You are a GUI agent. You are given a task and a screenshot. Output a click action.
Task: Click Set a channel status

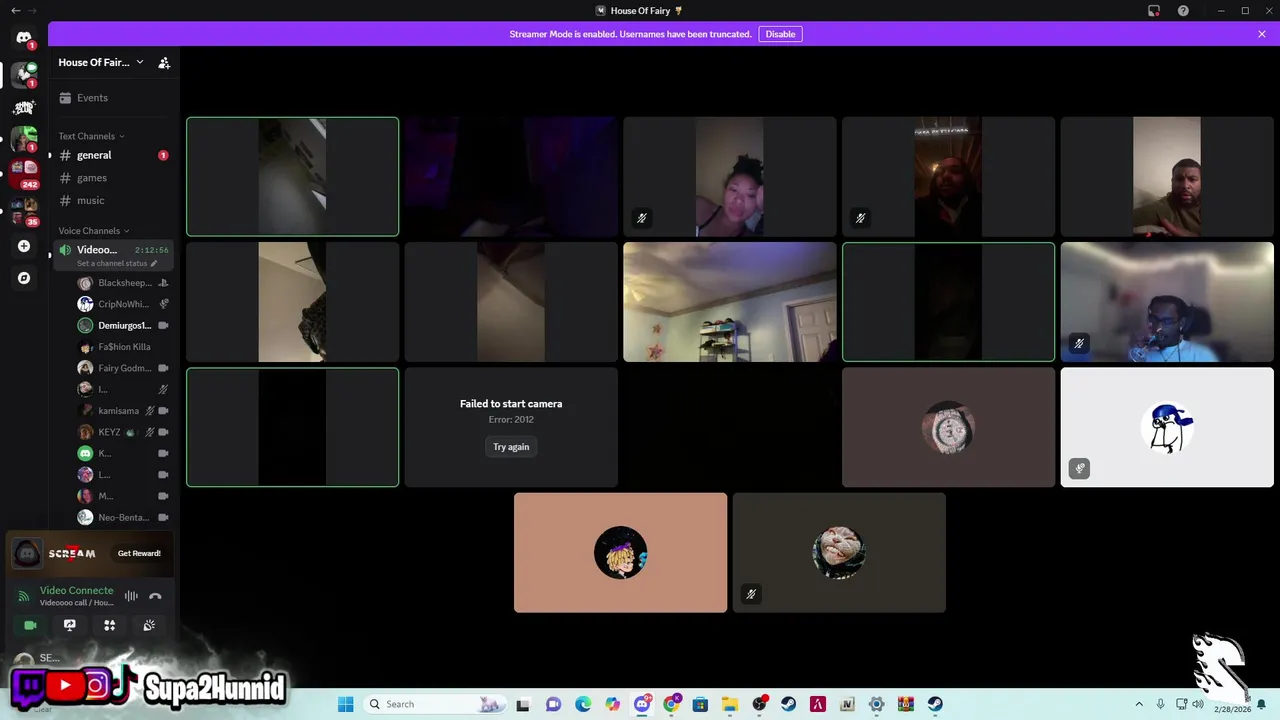point(112,264)
